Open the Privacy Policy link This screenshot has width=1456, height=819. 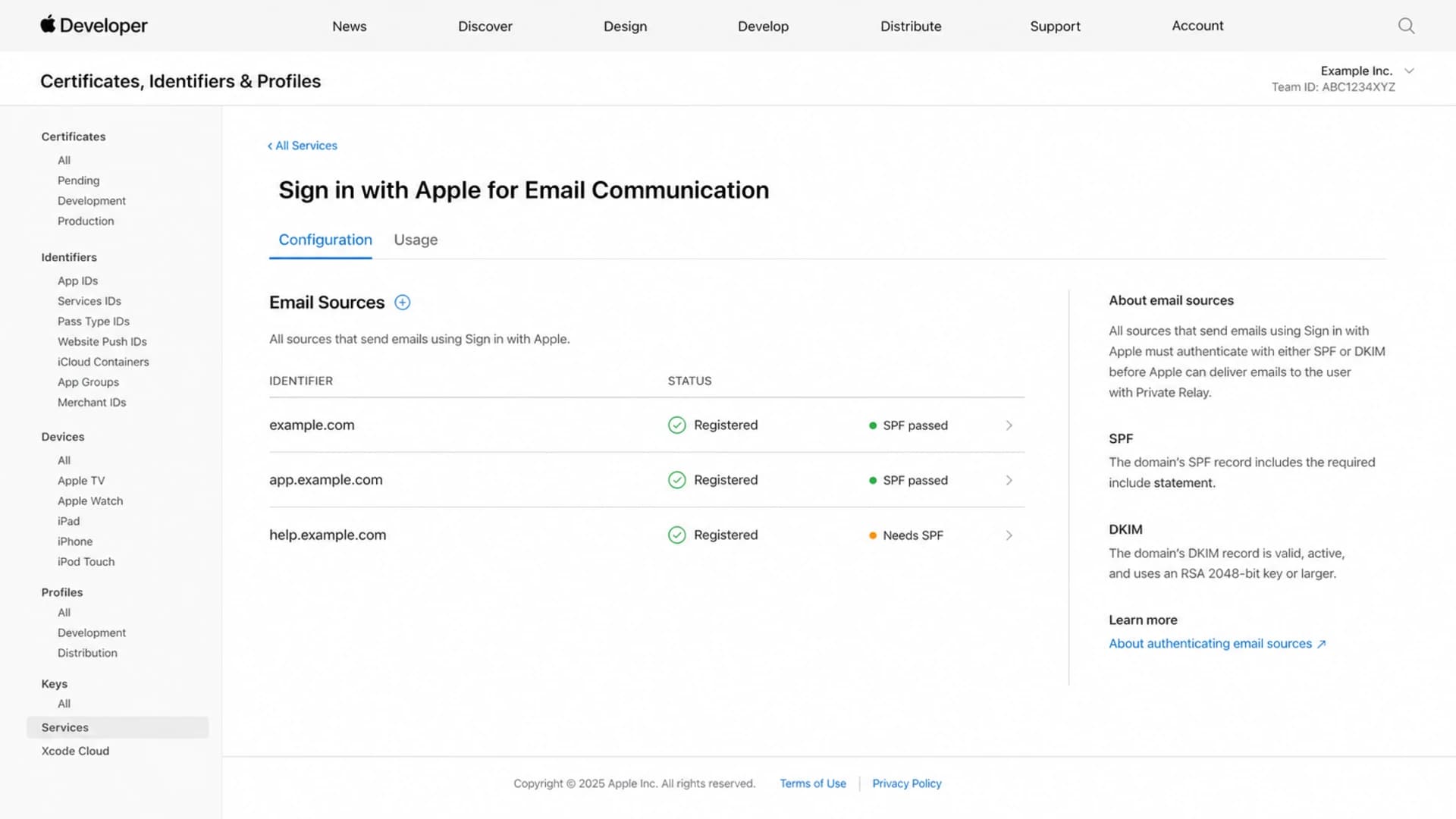click(x=907, y=783)
